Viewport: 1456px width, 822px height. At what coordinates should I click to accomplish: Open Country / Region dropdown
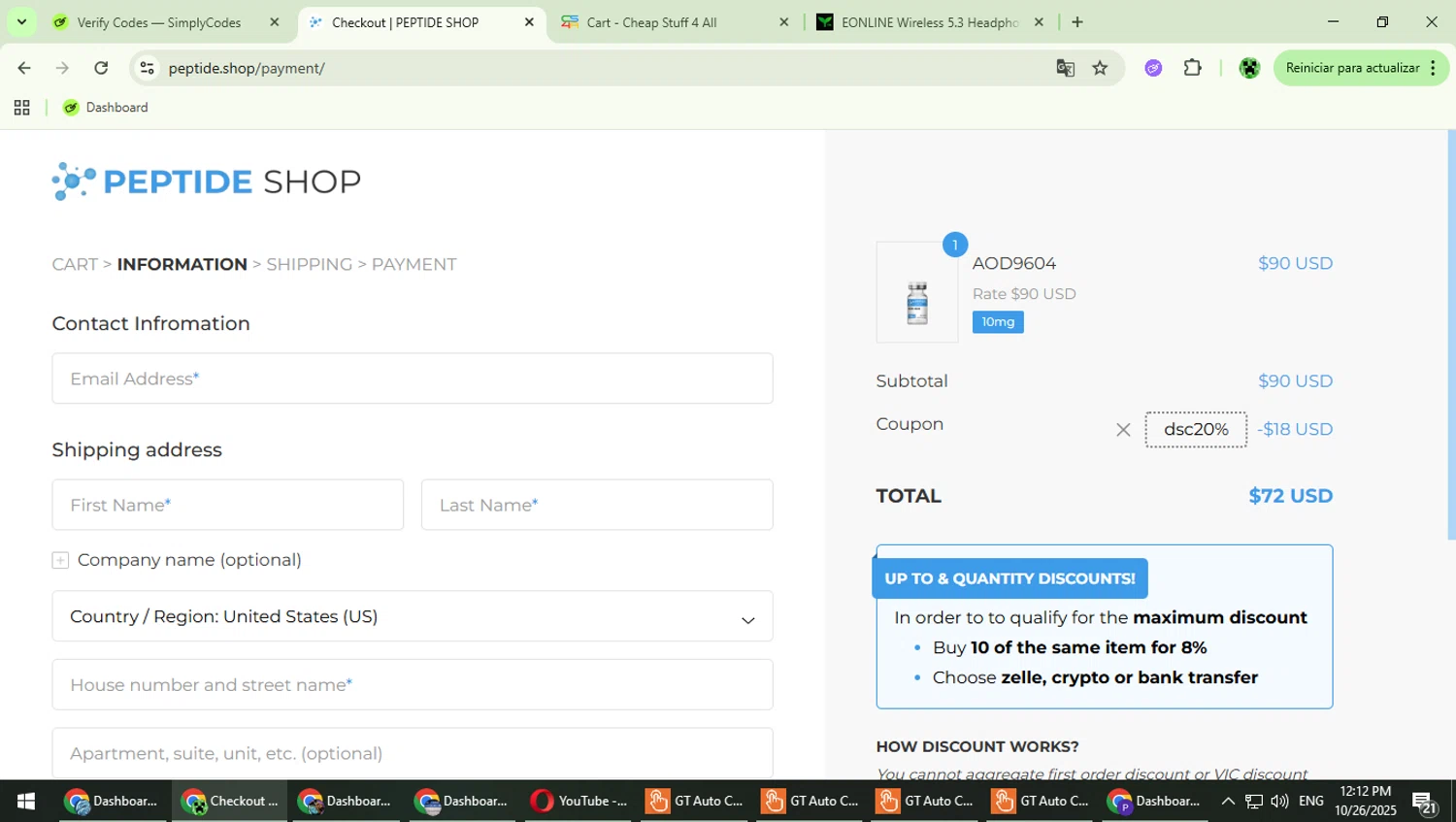pyautogui.click(x=413, y=616)
